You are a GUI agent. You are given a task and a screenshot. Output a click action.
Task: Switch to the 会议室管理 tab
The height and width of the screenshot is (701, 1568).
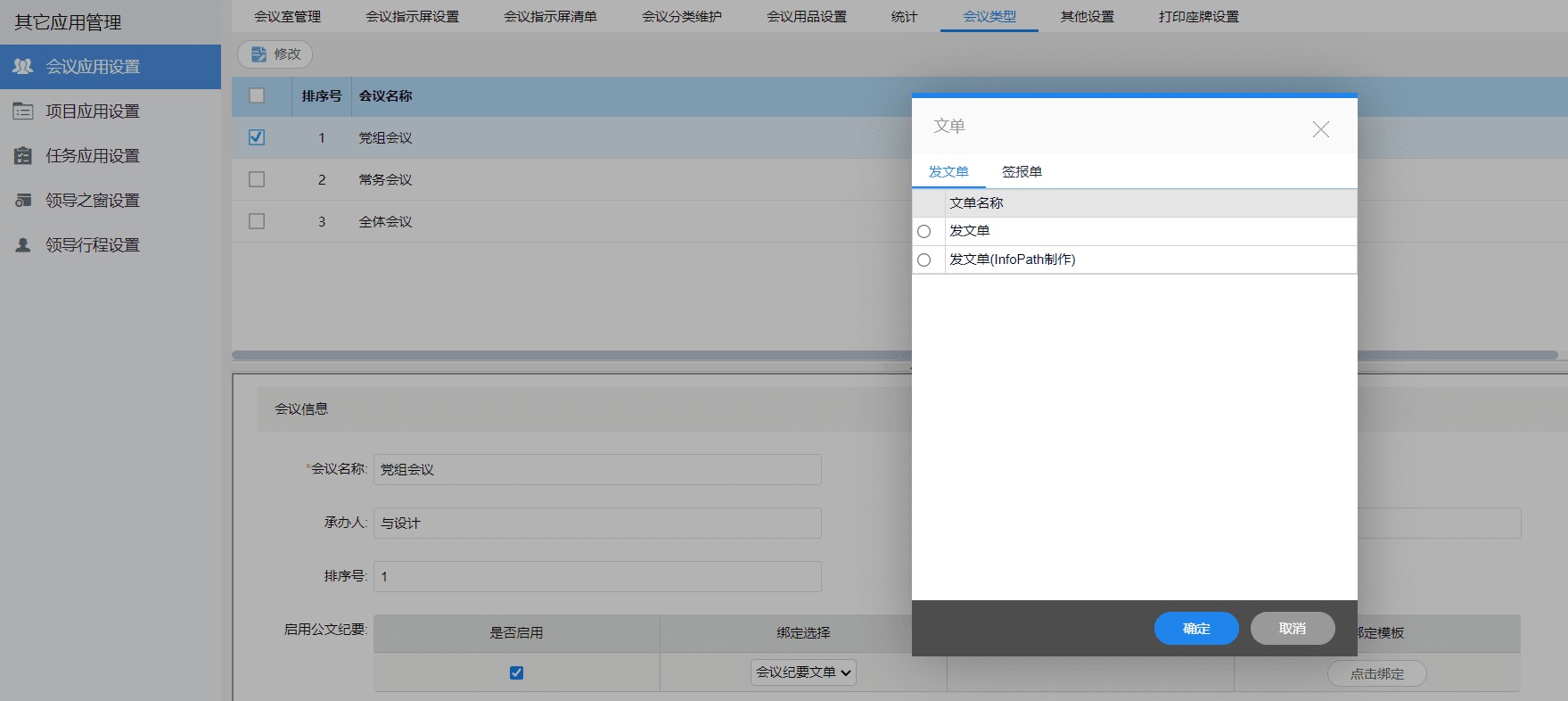pos(287,16)
